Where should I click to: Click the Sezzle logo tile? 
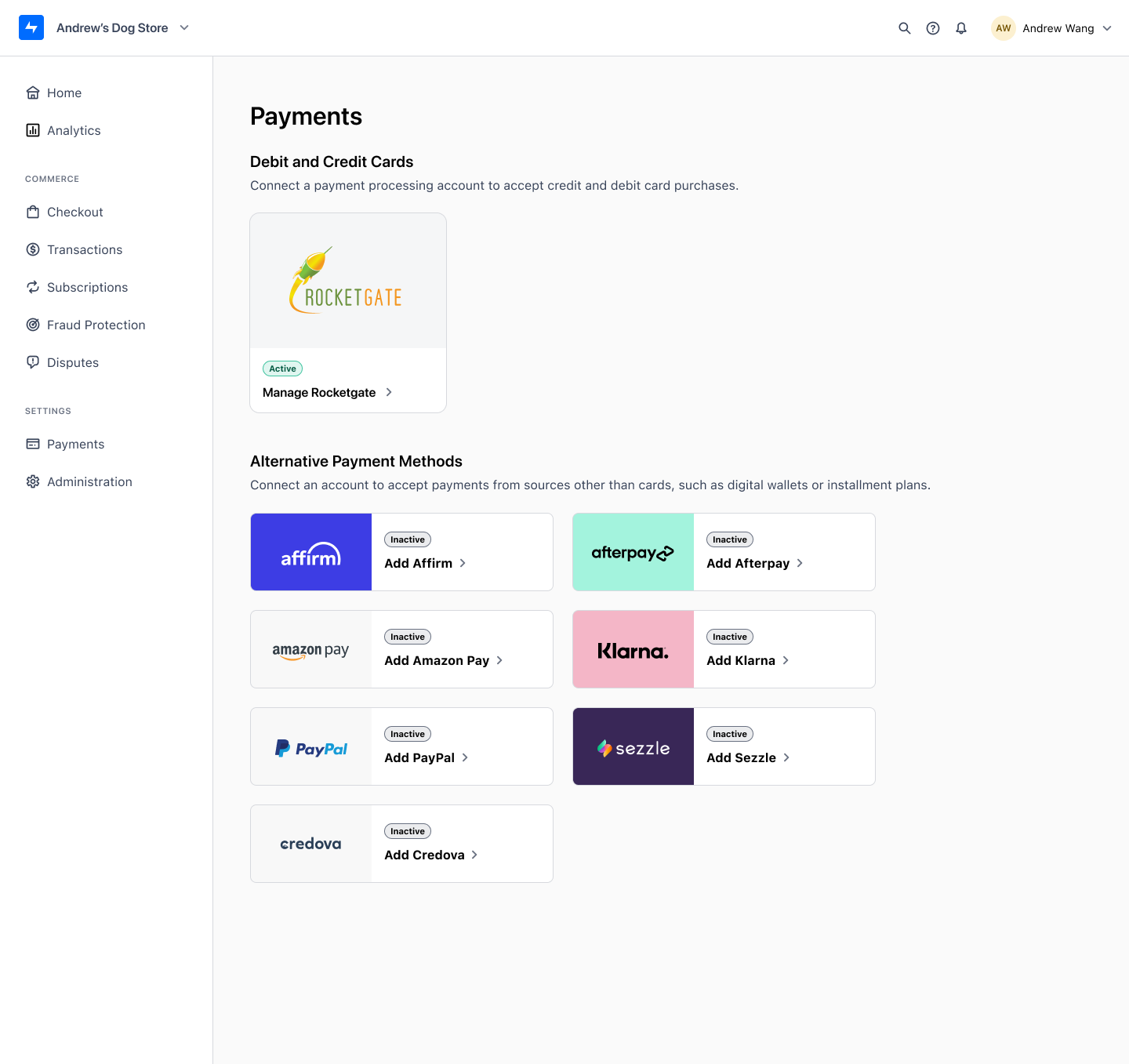[633, 746]
